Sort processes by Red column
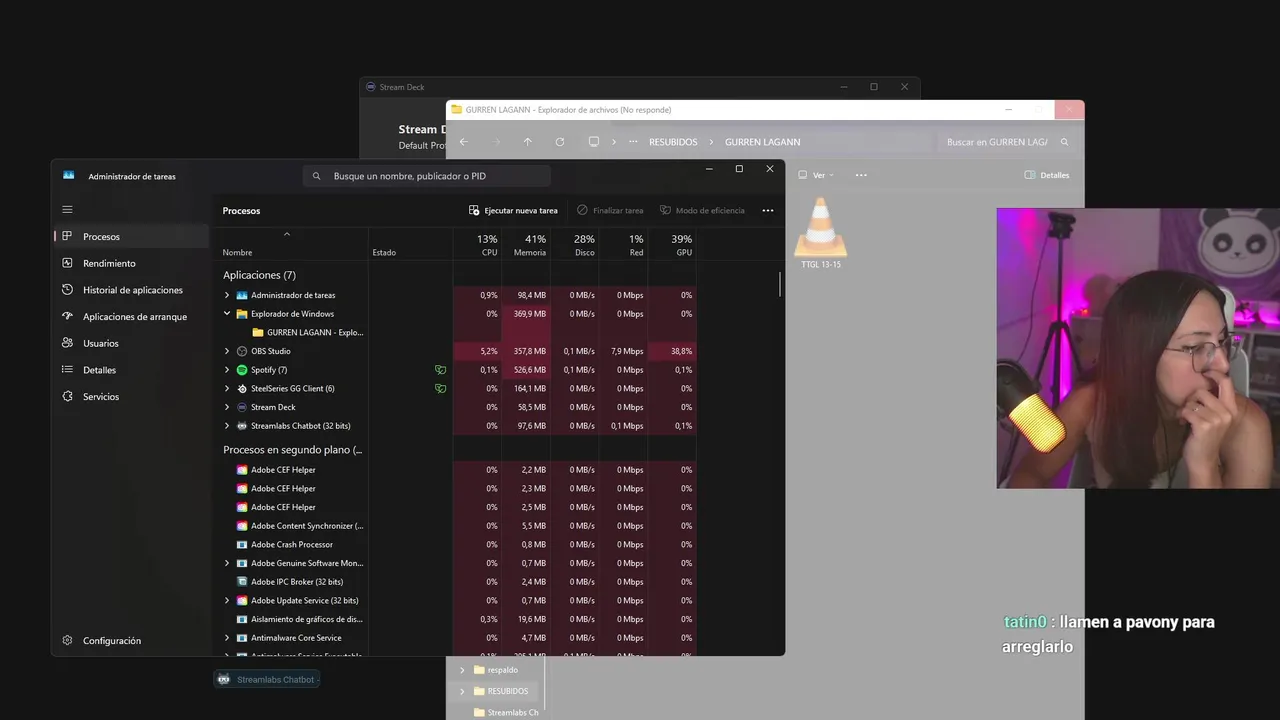 click(x=624, y=245)
